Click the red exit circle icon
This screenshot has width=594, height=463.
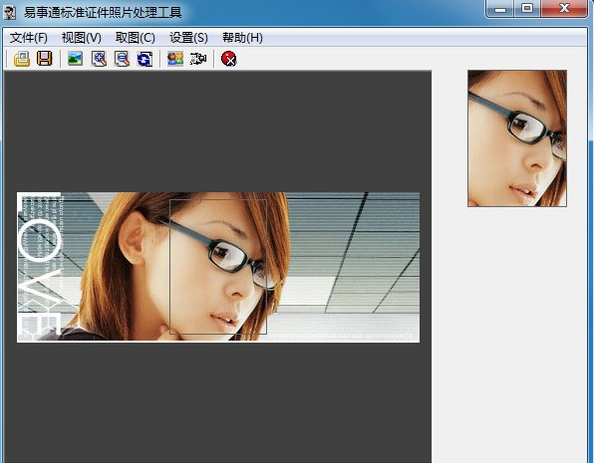[x=229, y=59]
